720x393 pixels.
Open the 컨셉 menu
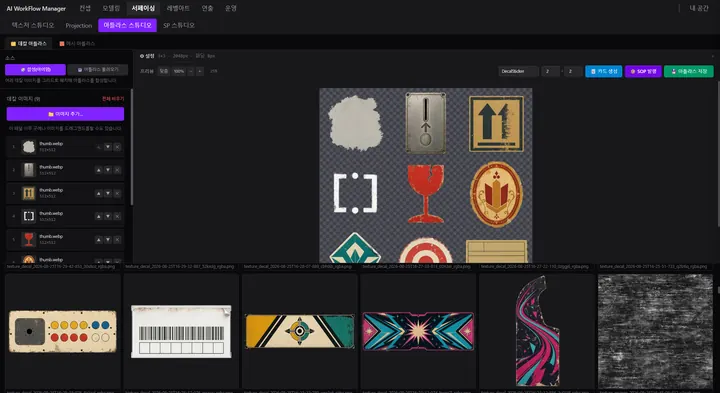(x=85, y=8)
